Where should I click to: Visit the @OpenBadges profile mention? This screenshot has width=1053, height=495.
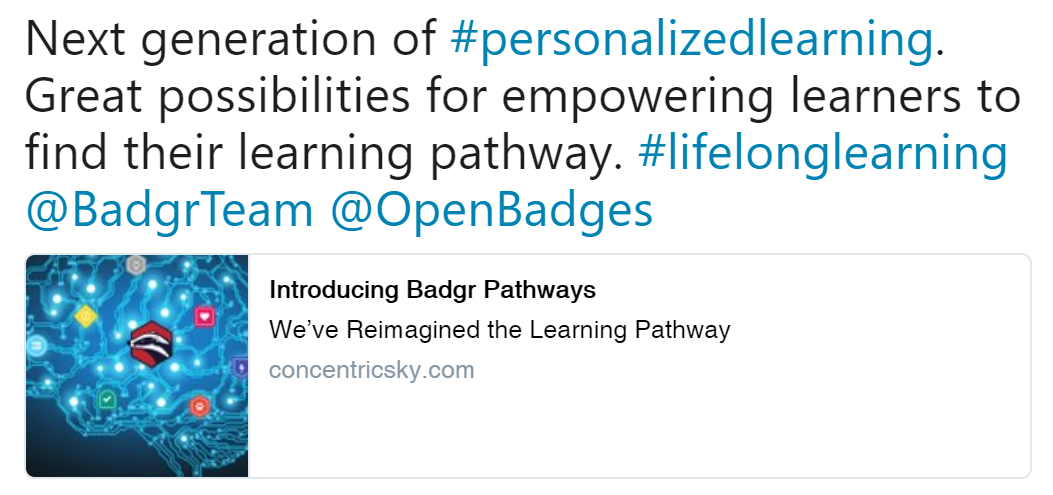(492, 209)
